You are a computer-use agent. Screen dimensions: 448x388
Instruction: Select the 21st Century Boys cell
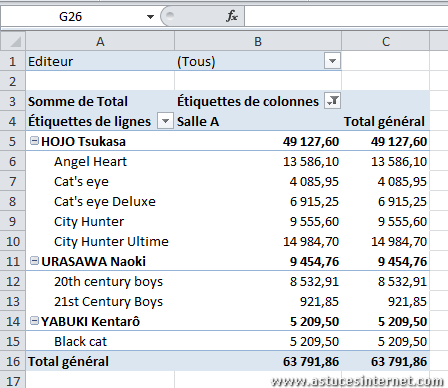[x=100, y=301]
